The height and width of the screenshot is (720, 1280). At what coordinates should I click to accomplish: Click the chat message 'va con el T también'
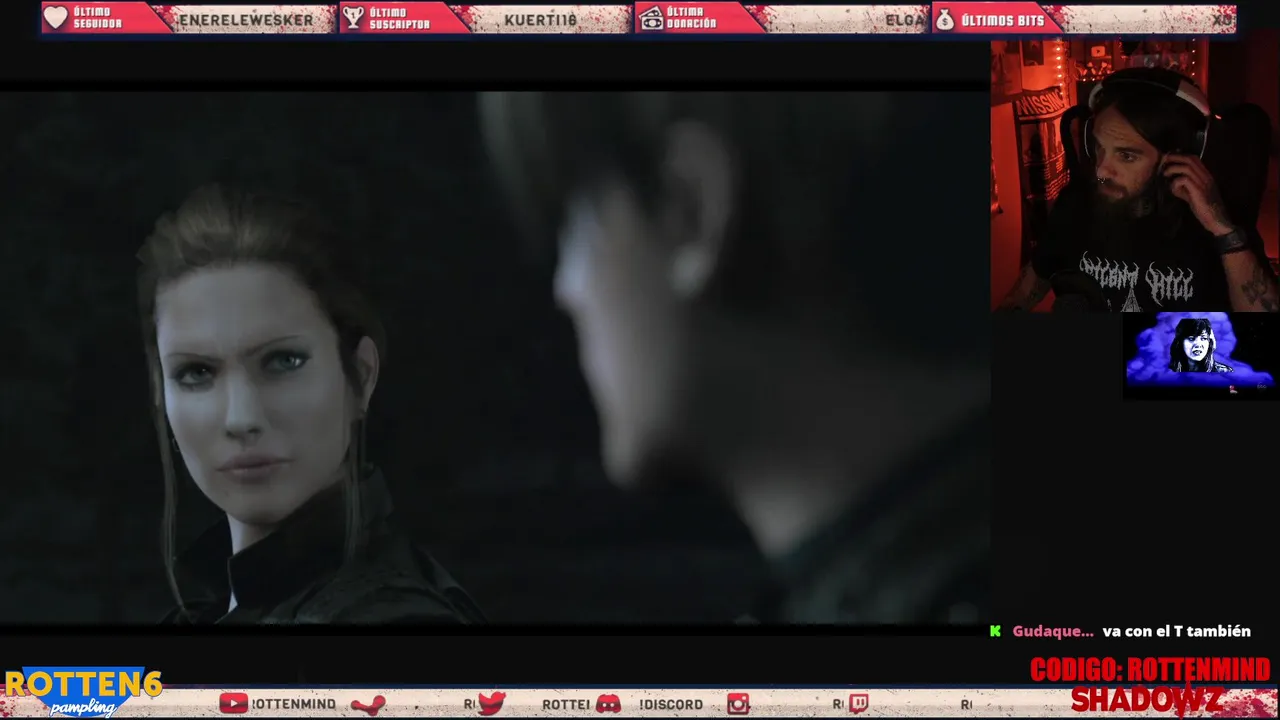click(1177, 631)
